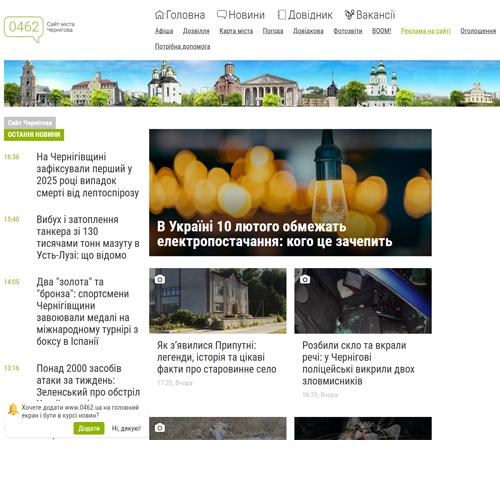Open the Довідник menu item

coord(310,15)
